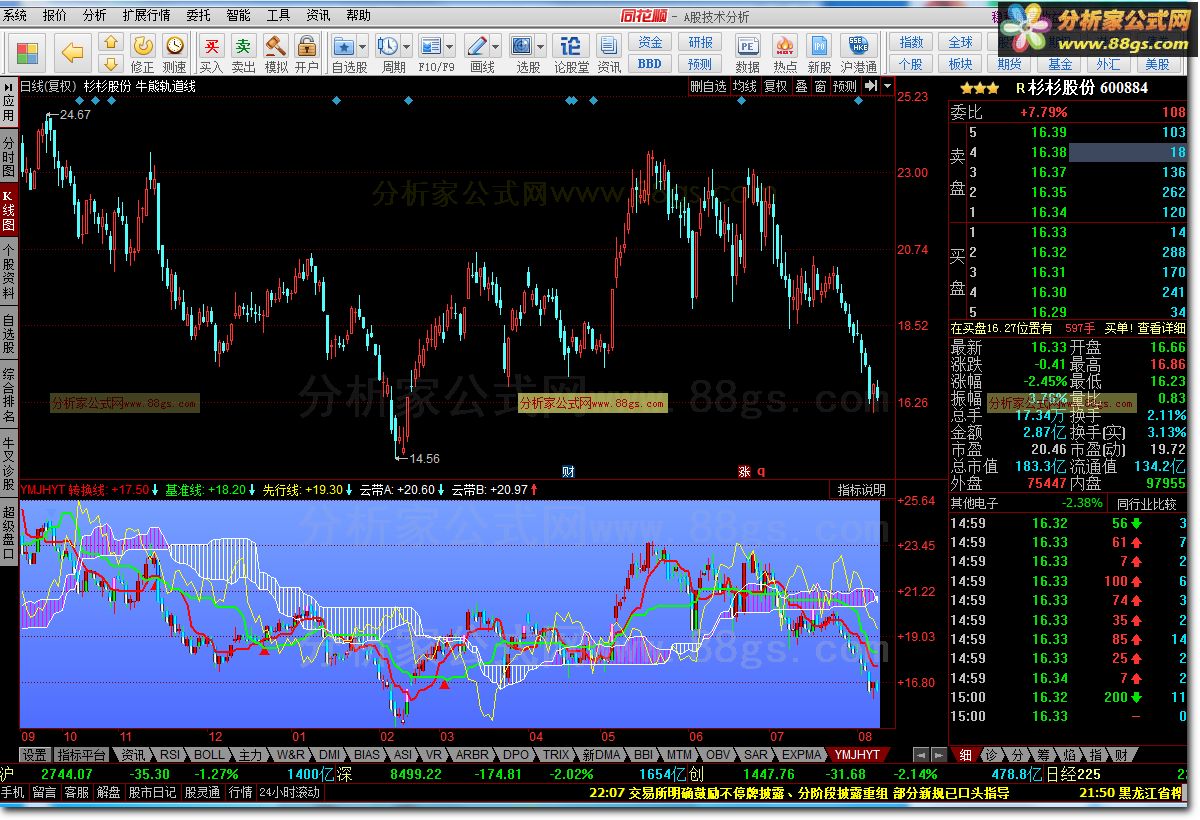The image size is (1200, 820).
Task: Select the 分时图 side tab
Action: coord(8,158)
